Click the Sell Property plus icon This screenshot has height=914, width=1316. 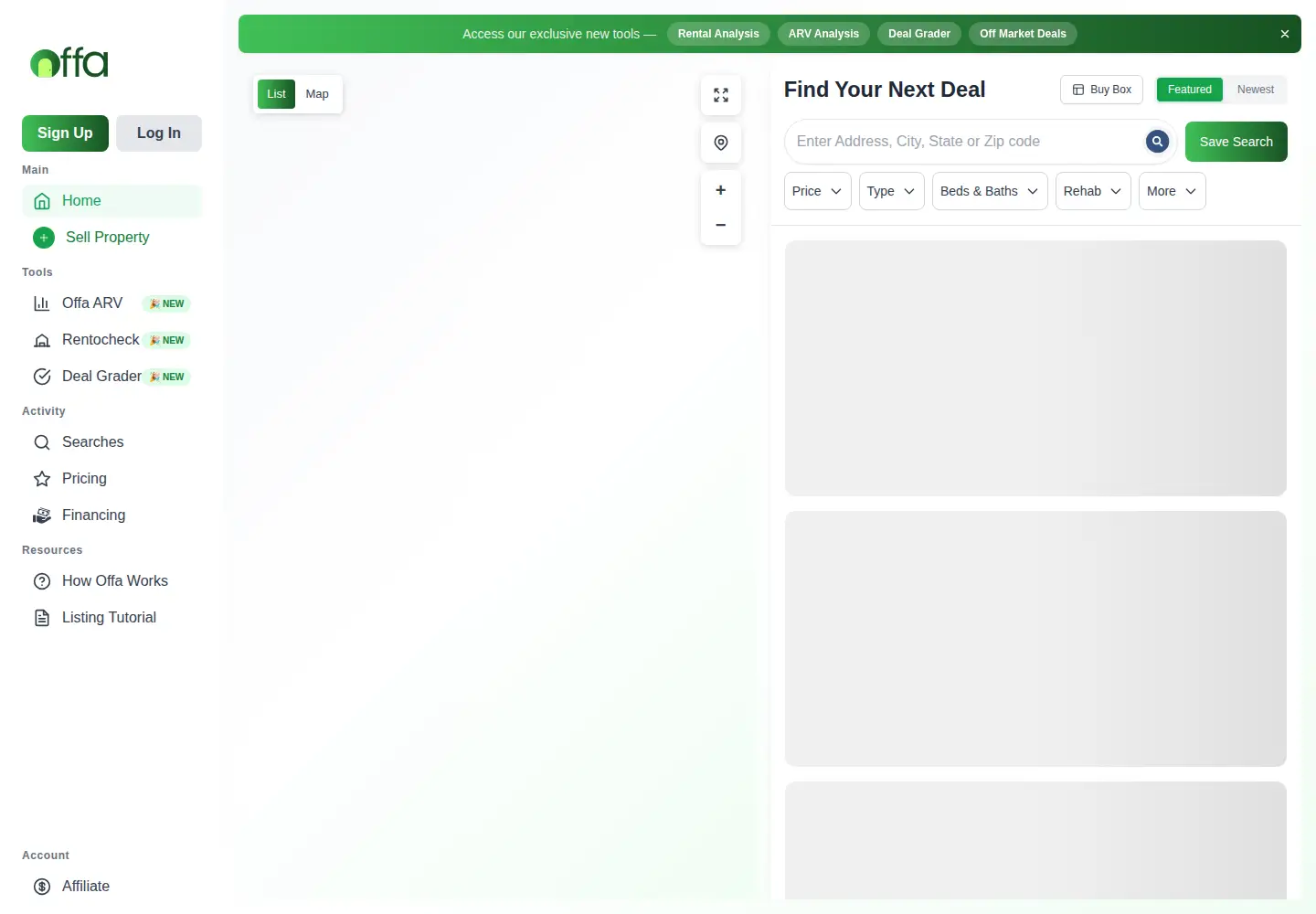44,238
